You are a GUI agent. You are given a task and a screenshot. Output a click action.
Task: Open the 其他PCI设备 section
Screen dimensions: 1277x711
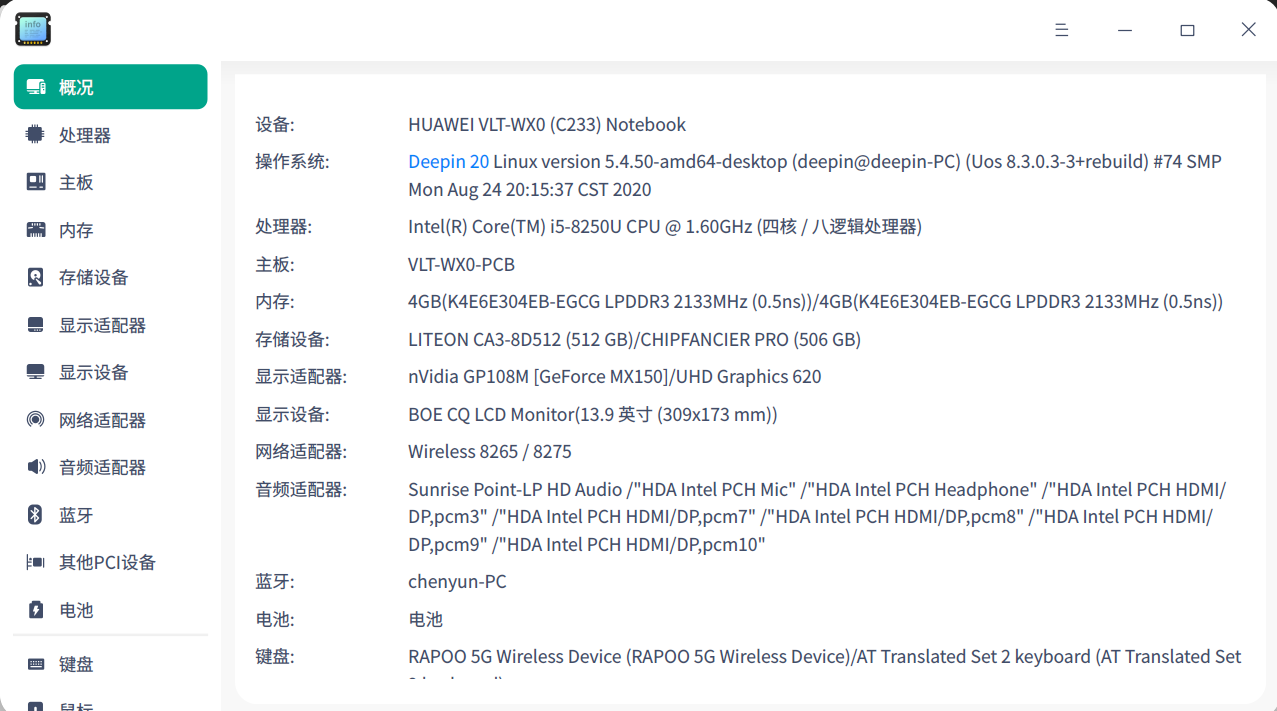pyautogui.click(x=110, y=562)
